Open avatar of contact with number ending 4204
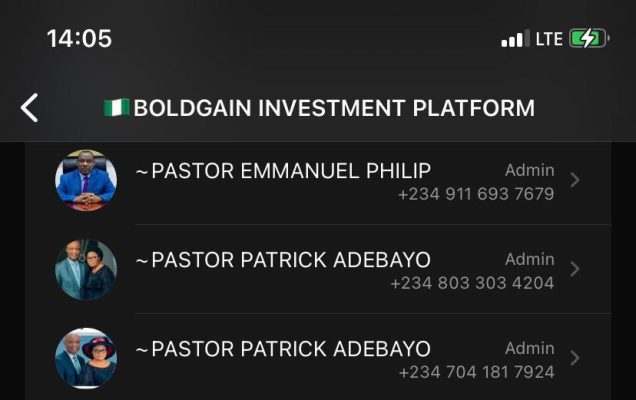 click(86, 269)
